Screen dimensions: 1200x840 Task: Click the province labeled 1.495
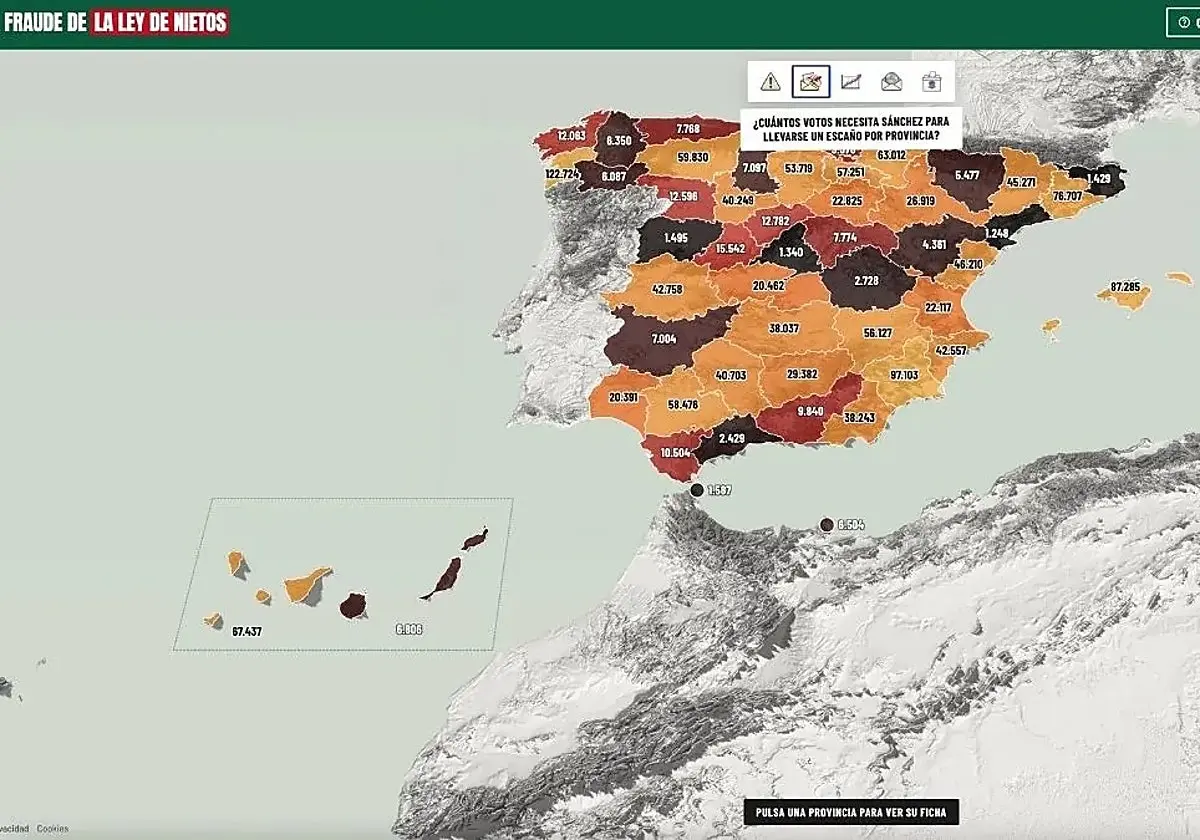(x=675, y=239)
